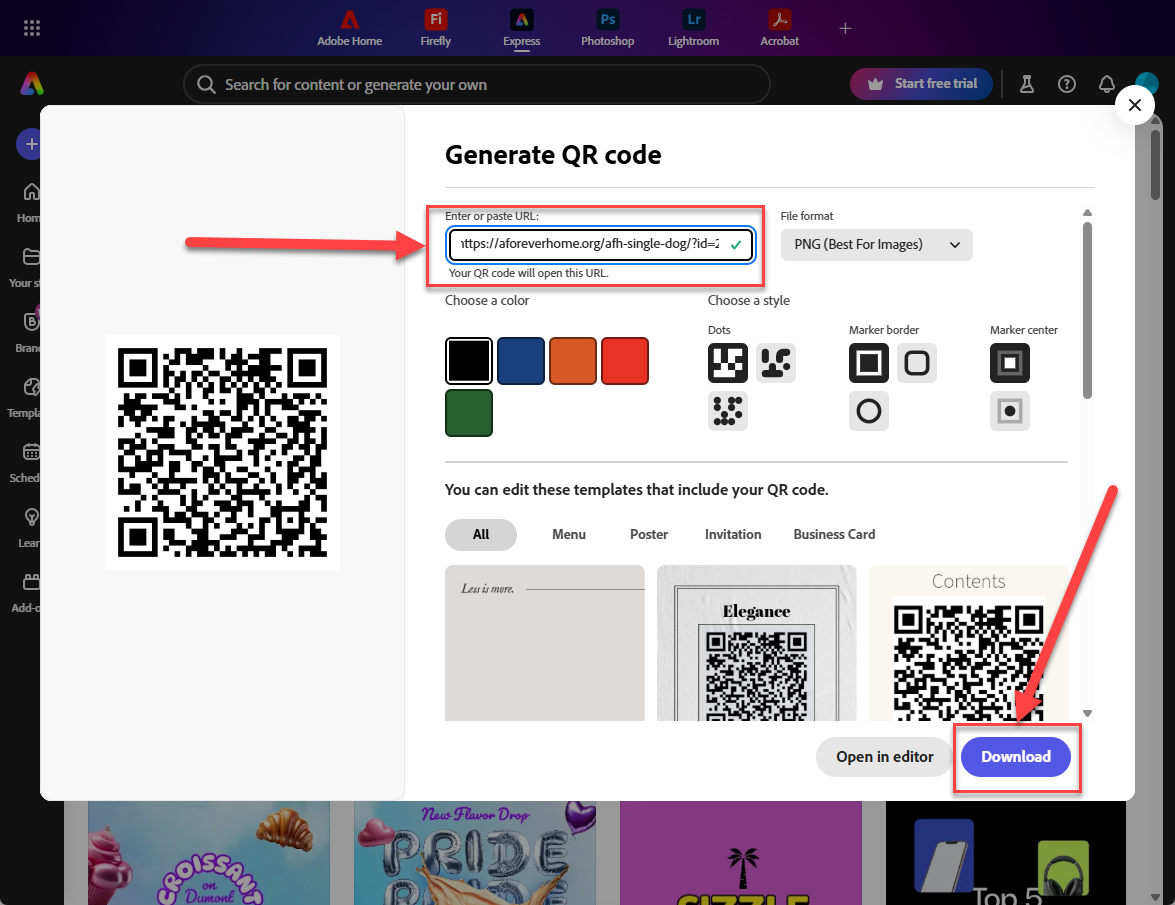Open the Lightroom app icon
1175x905 pixels.
point(693,20)
